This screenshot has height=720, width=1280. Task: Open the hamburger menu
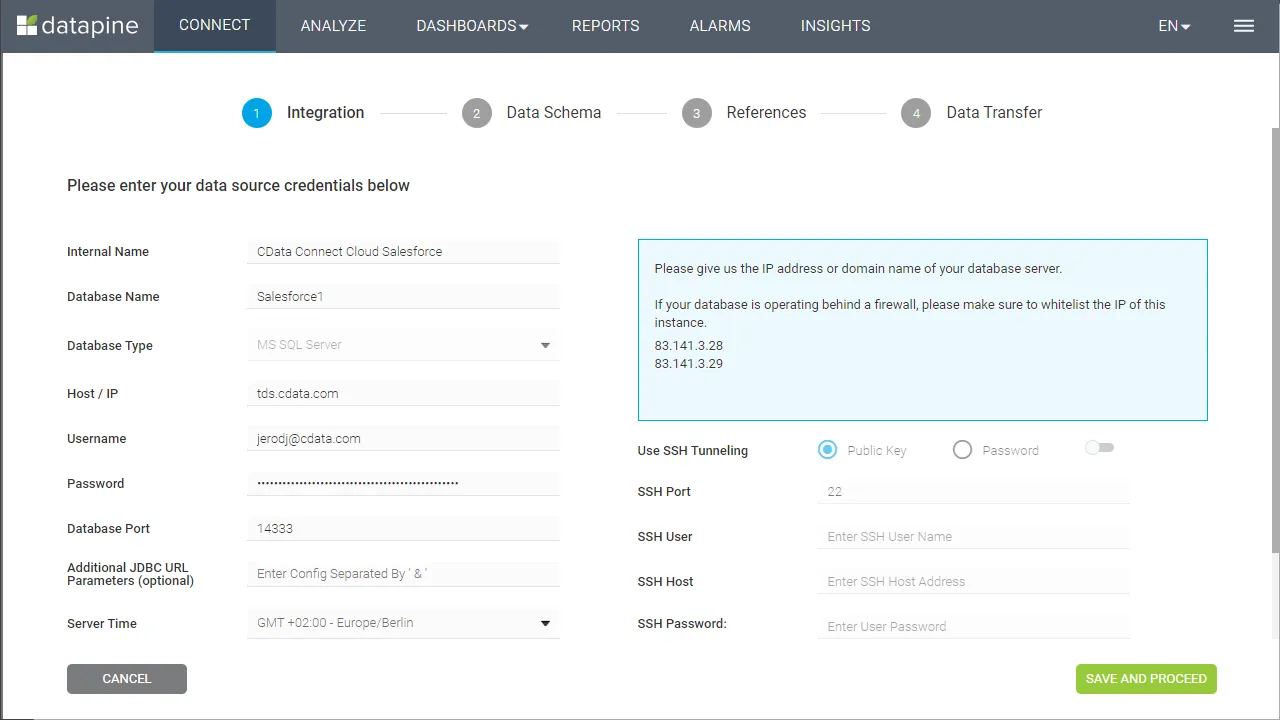[x=1243, y=26]
